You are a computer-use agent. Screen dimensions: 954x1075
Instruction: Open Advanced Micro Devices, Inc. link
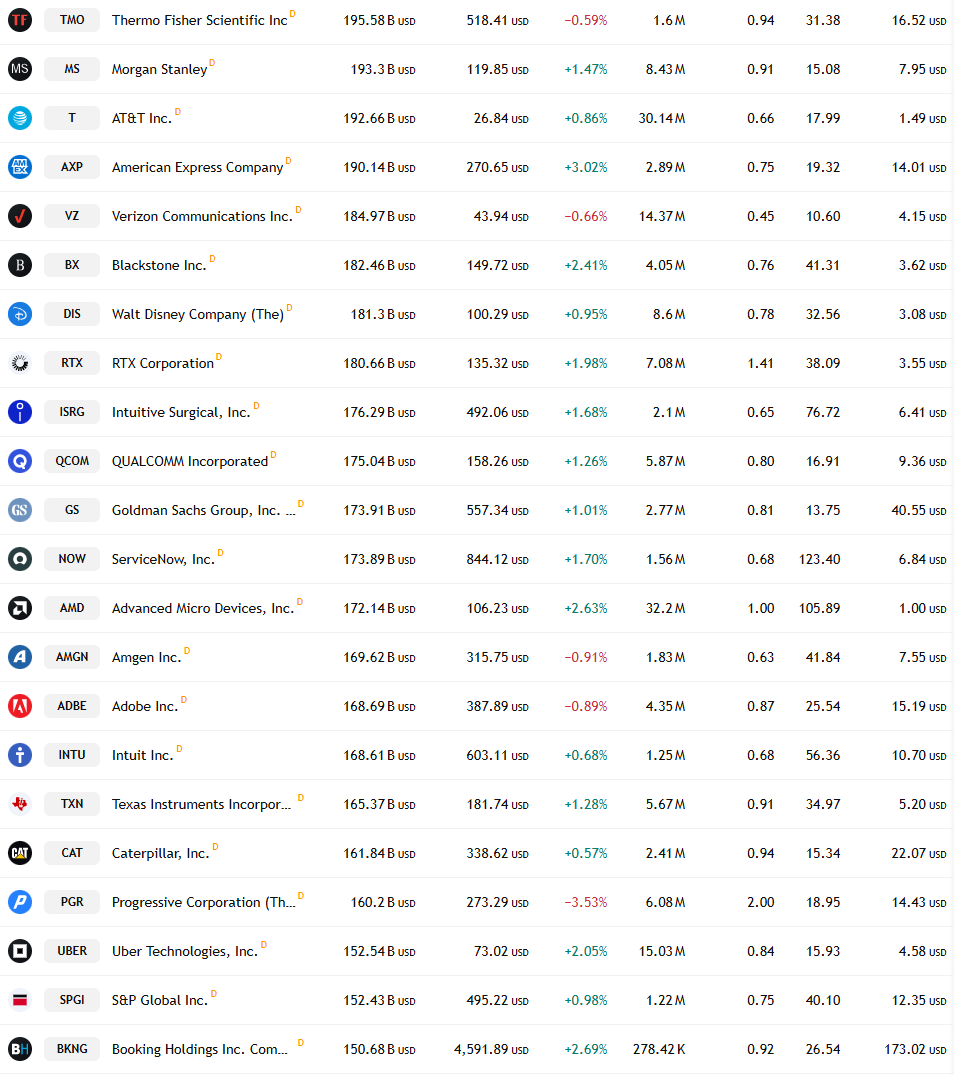click(203, 609)
